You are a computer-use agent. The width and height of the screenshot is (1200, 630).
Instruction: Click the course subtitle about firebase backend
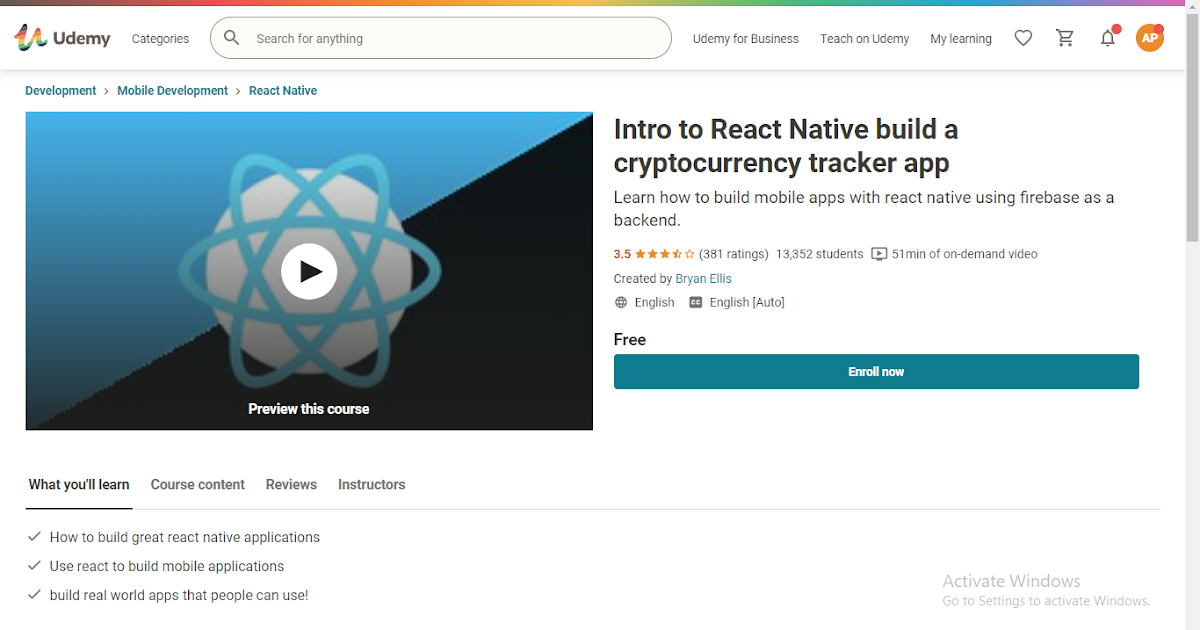[x=864, y=209]
